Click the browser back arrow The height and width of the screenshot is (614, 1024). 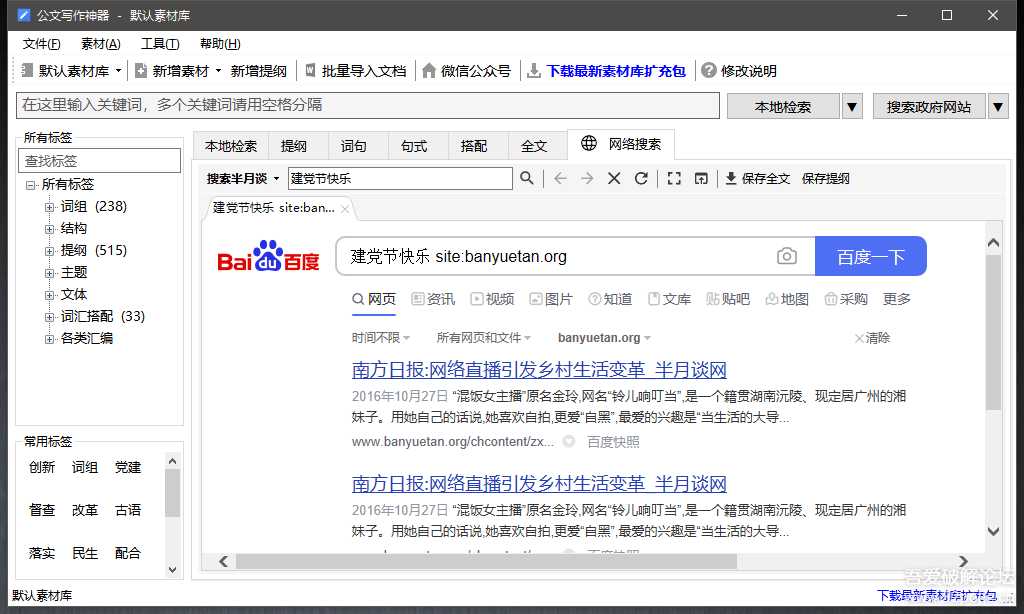pyautogui.click(x=560, y=178)
